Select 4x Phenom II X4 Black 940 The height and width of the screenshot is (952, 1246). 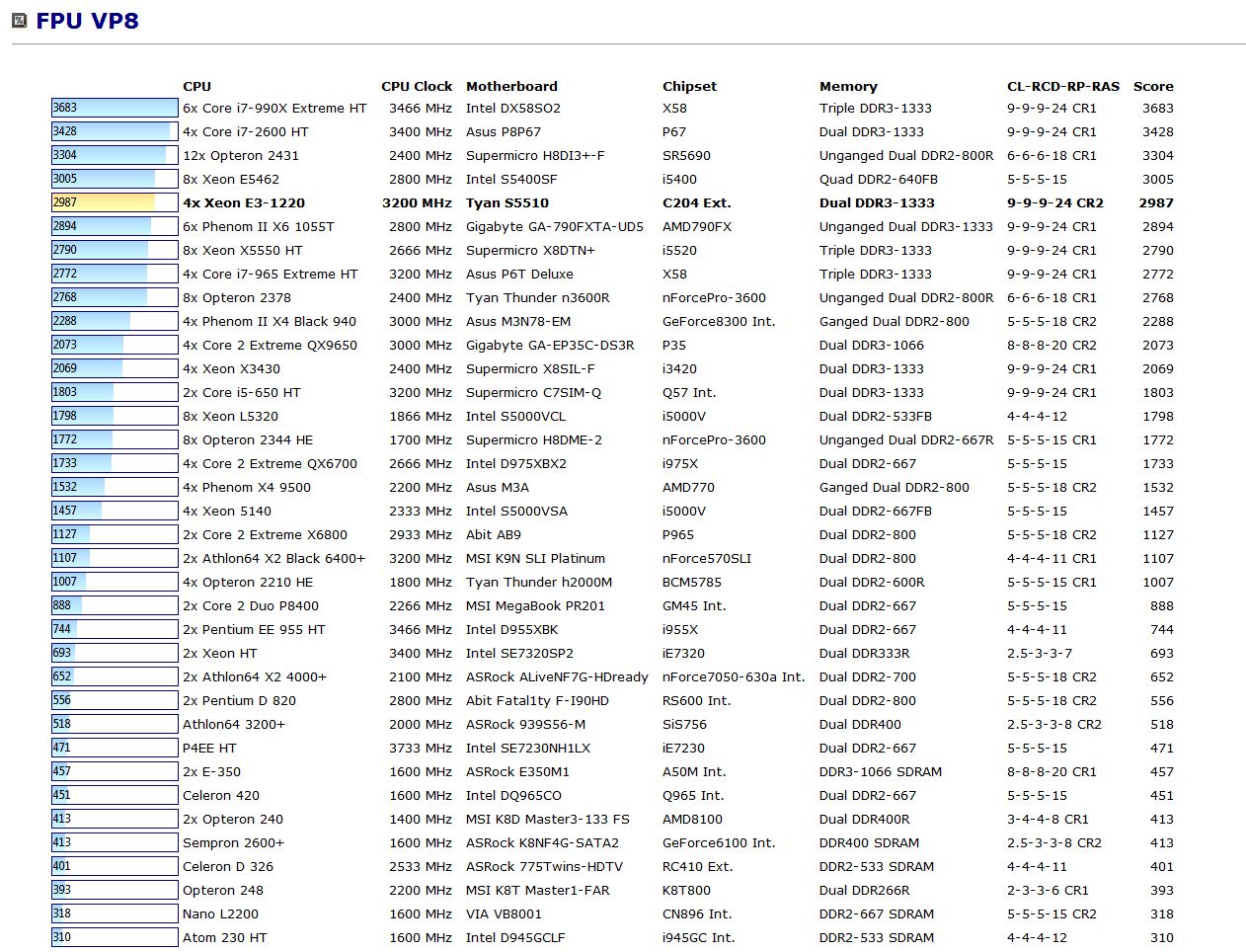270,321
